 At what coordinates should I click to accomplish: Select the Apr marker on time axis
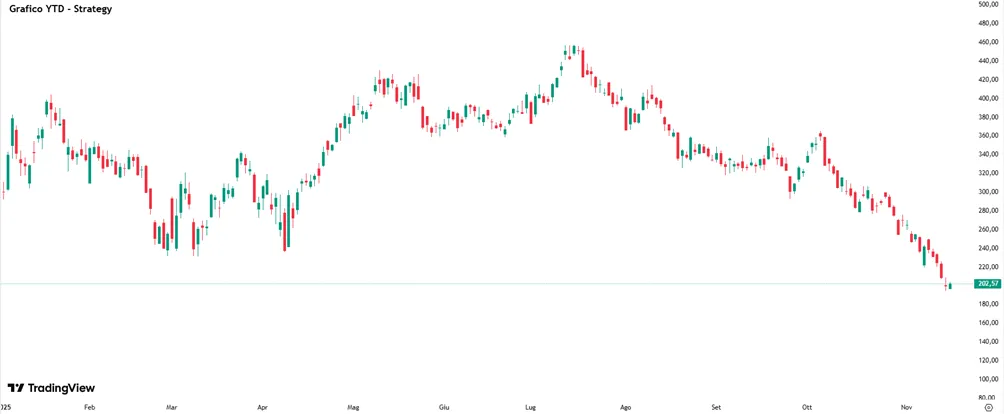point(262,406)
